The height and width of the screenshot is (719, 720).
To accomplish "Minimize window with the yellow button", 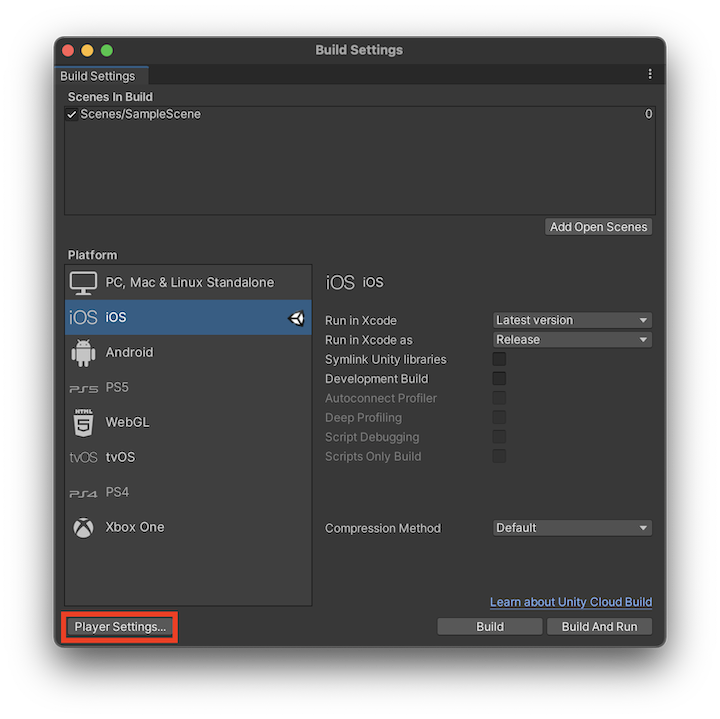I will (x=87, y=51).
